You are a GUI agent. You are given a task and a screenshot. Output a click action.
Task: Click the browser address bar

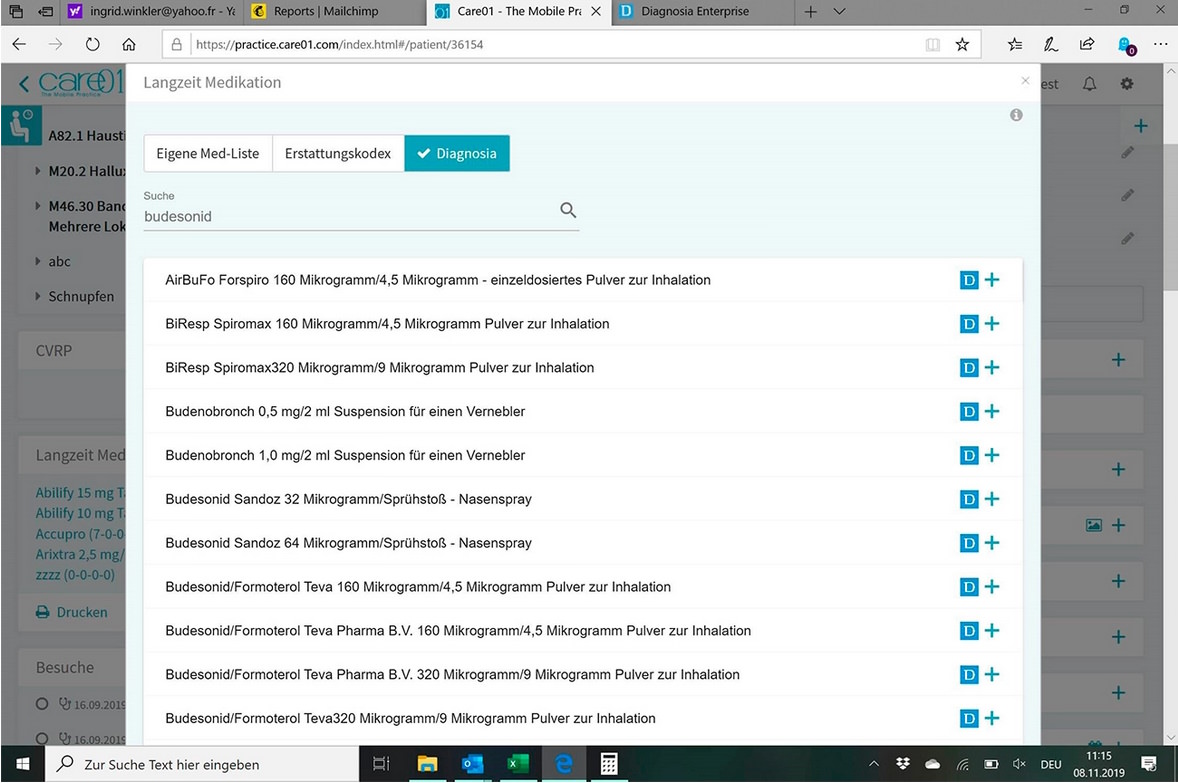point(556,44)
